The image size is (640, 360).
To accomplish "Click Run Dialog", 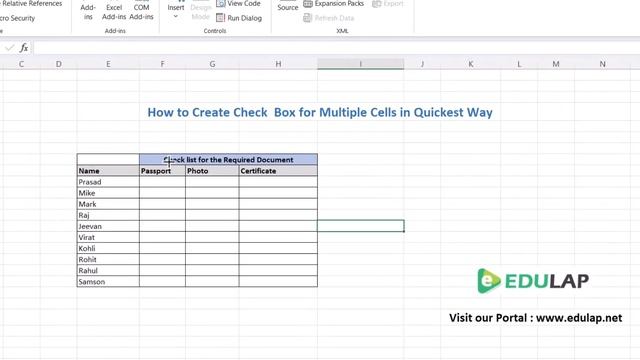I will tap(239, 18).
